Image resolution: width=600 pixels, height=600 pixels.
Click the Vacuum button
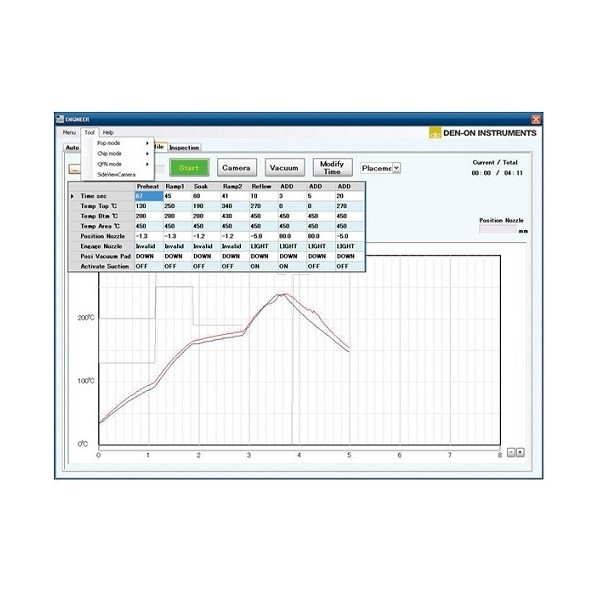284,168
